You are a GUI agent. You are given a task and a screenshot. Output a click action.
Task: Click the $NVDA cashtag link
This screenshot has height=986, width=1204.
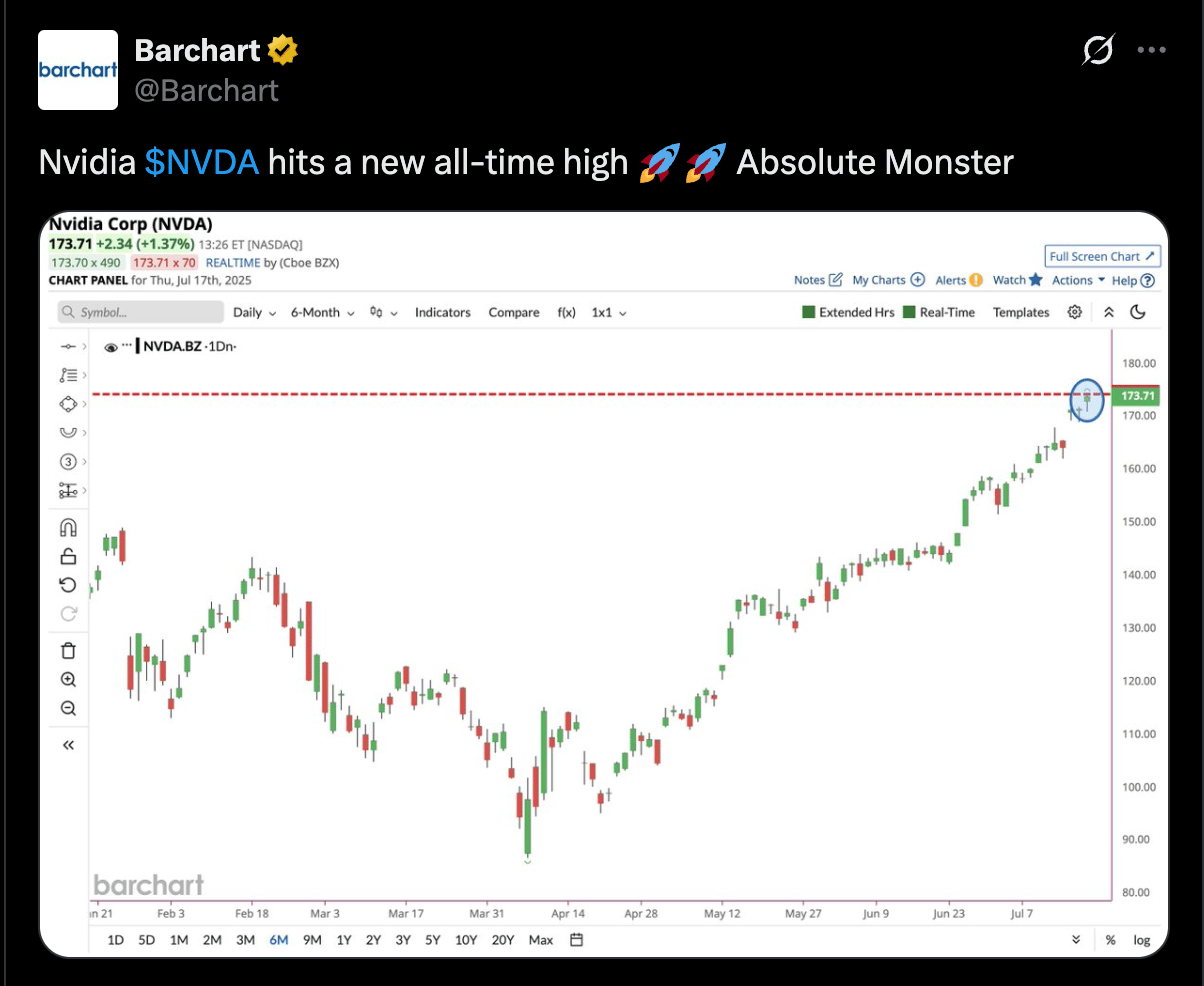(x=202, y=162)
